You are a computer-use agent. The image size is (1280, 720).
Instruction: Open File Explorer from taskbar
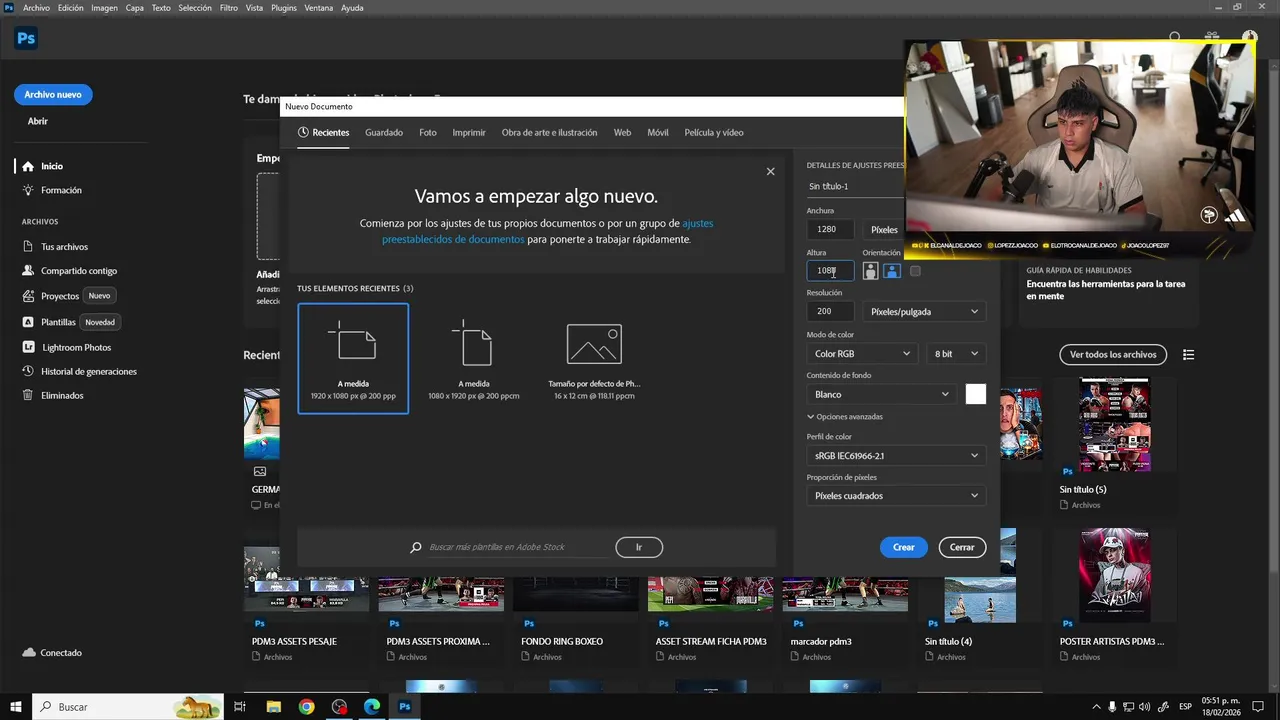(x=273, y=707)
